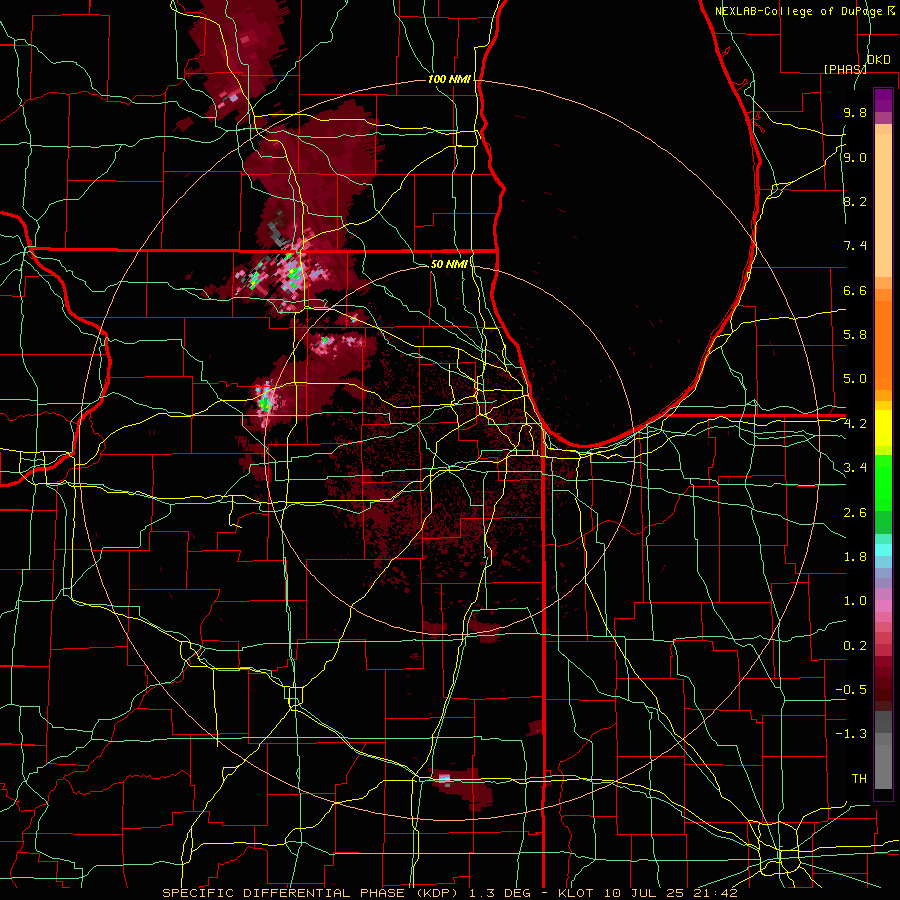The height and width of the screenshot is (900, 900).
Task: Select the 7.4 scale value
Action: pos(855,246)
